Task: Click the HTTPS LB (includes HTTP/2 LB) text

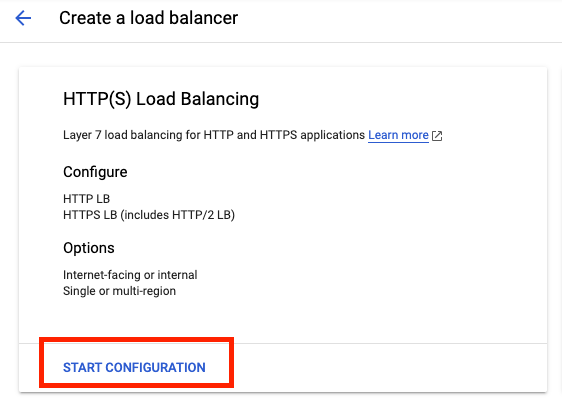Action: tap(149, 215)
